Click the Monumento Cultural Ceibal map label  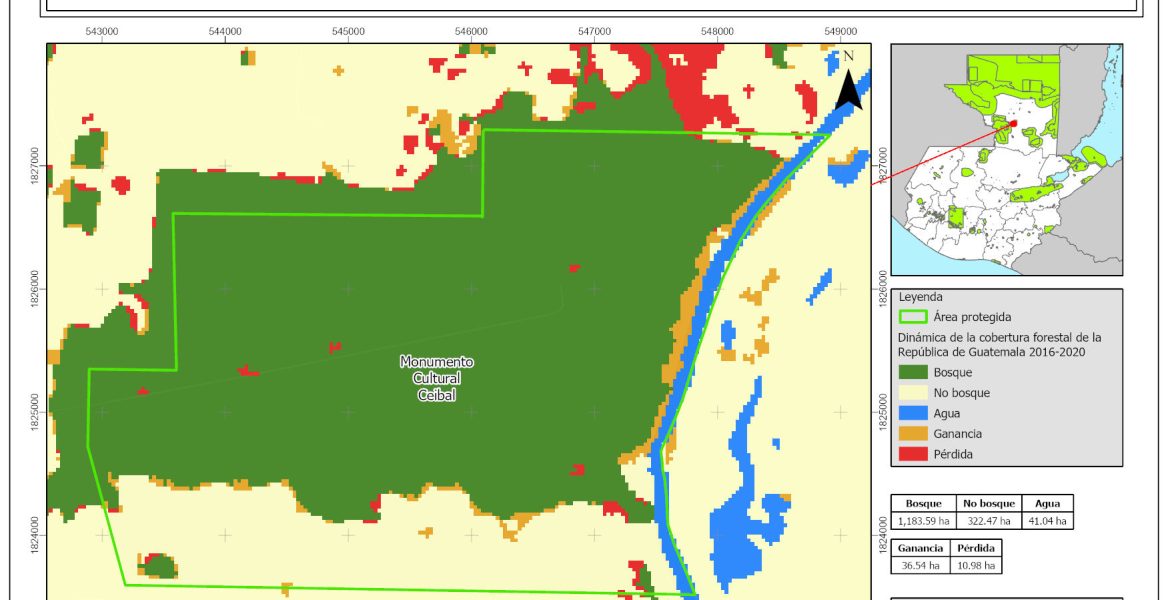tap(437, 378)
